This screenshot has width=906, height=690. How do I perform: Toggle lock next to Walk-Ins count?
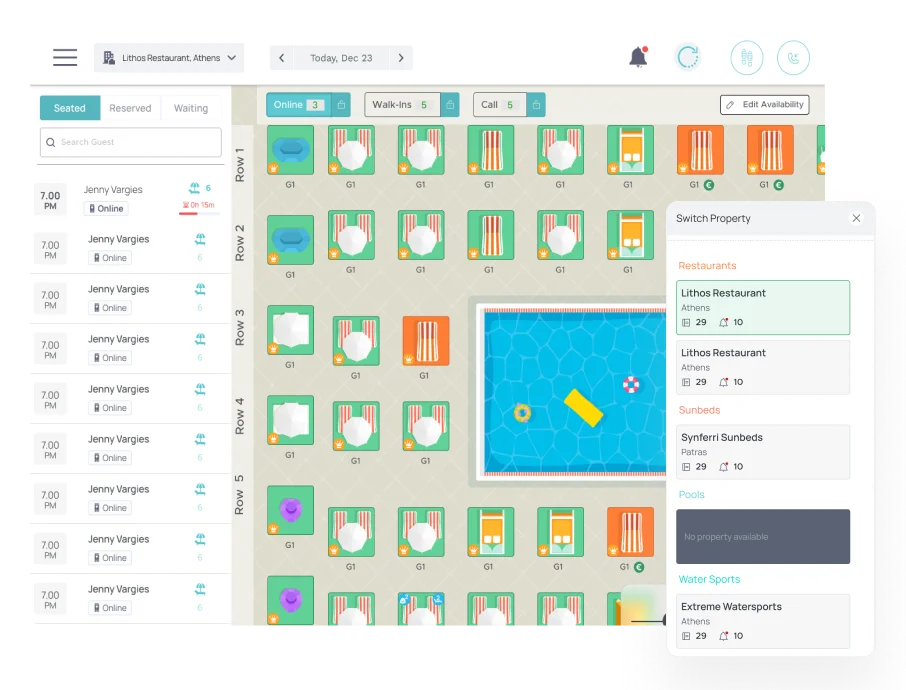point(450,105)
